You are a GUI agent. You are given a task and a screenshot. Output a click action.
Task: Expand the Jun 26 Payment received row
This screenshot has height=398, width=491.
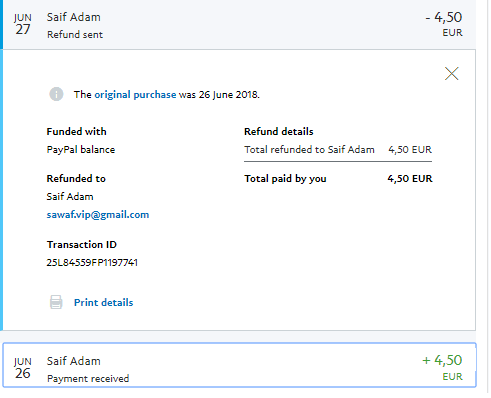pos(239,365)
